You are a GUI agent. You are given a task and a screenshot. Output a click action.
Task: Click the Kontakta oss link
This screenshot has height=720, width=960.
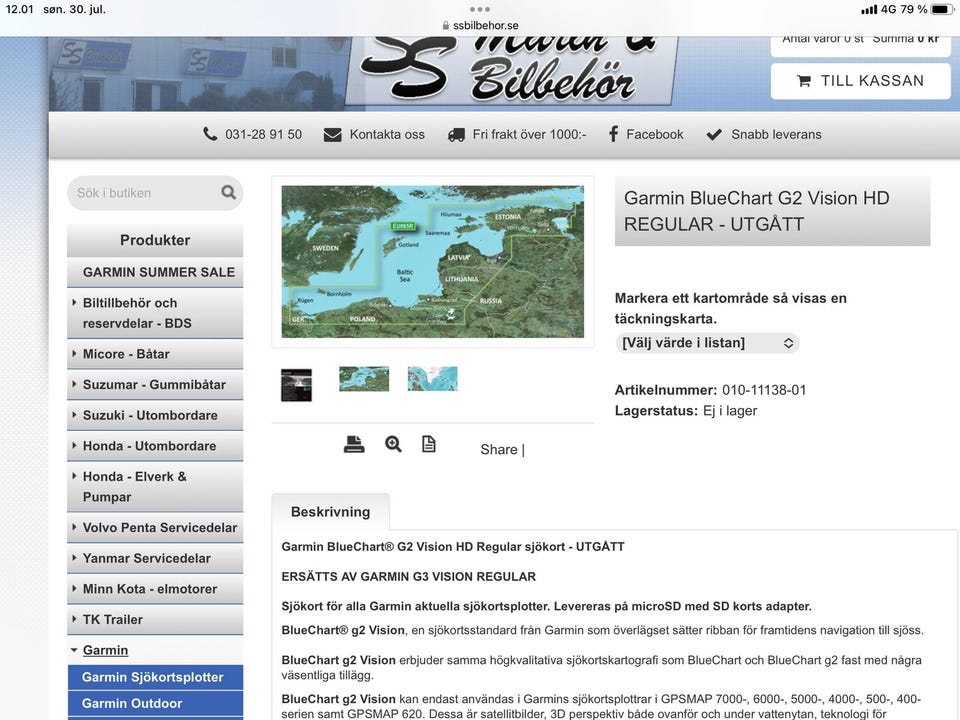(x=387, y=135)
